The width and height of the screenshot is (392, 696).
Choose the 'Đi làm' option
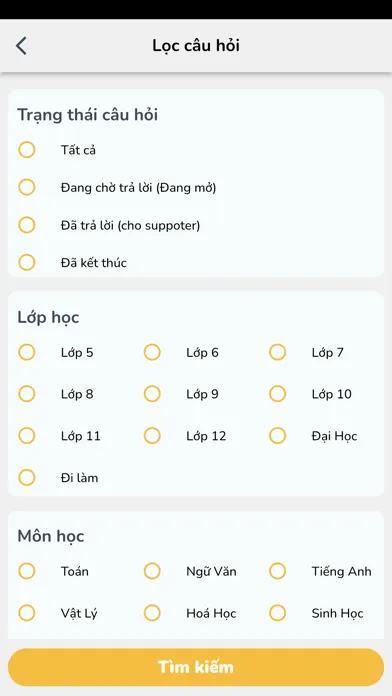point(27,478)
